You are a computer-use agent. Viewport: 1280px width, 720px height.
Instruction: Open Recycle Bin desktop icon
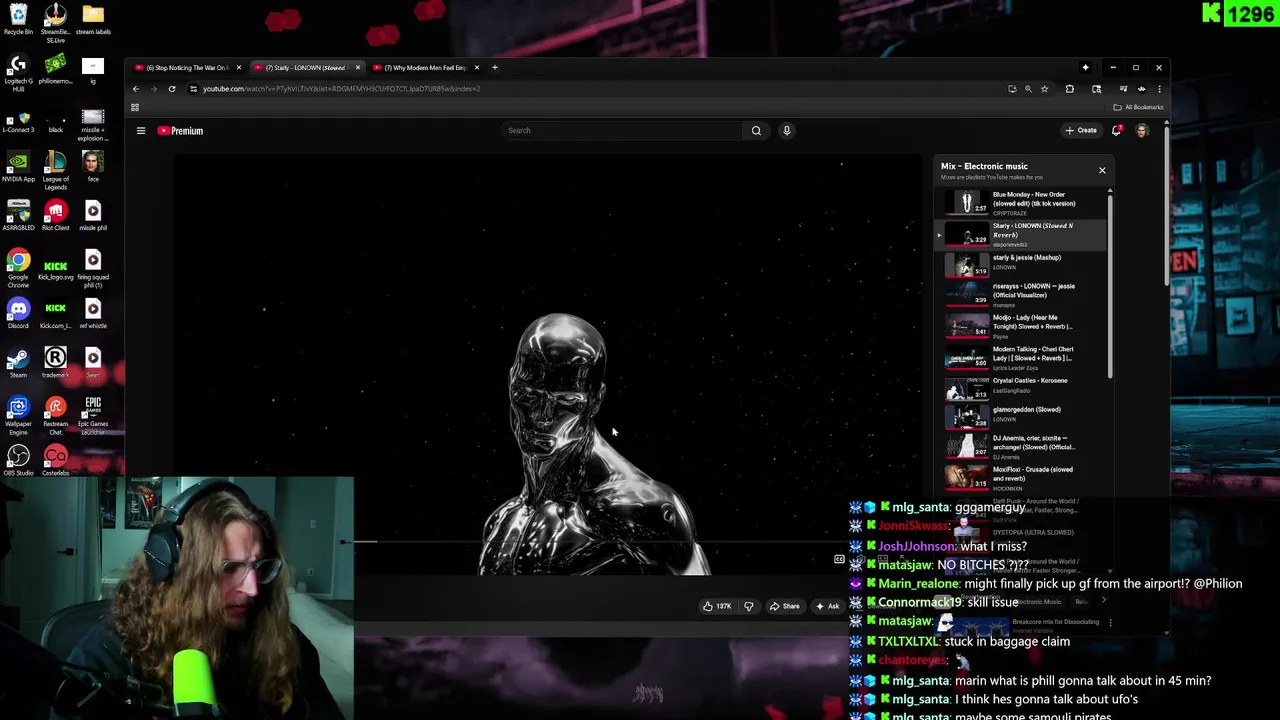(18, 20)
